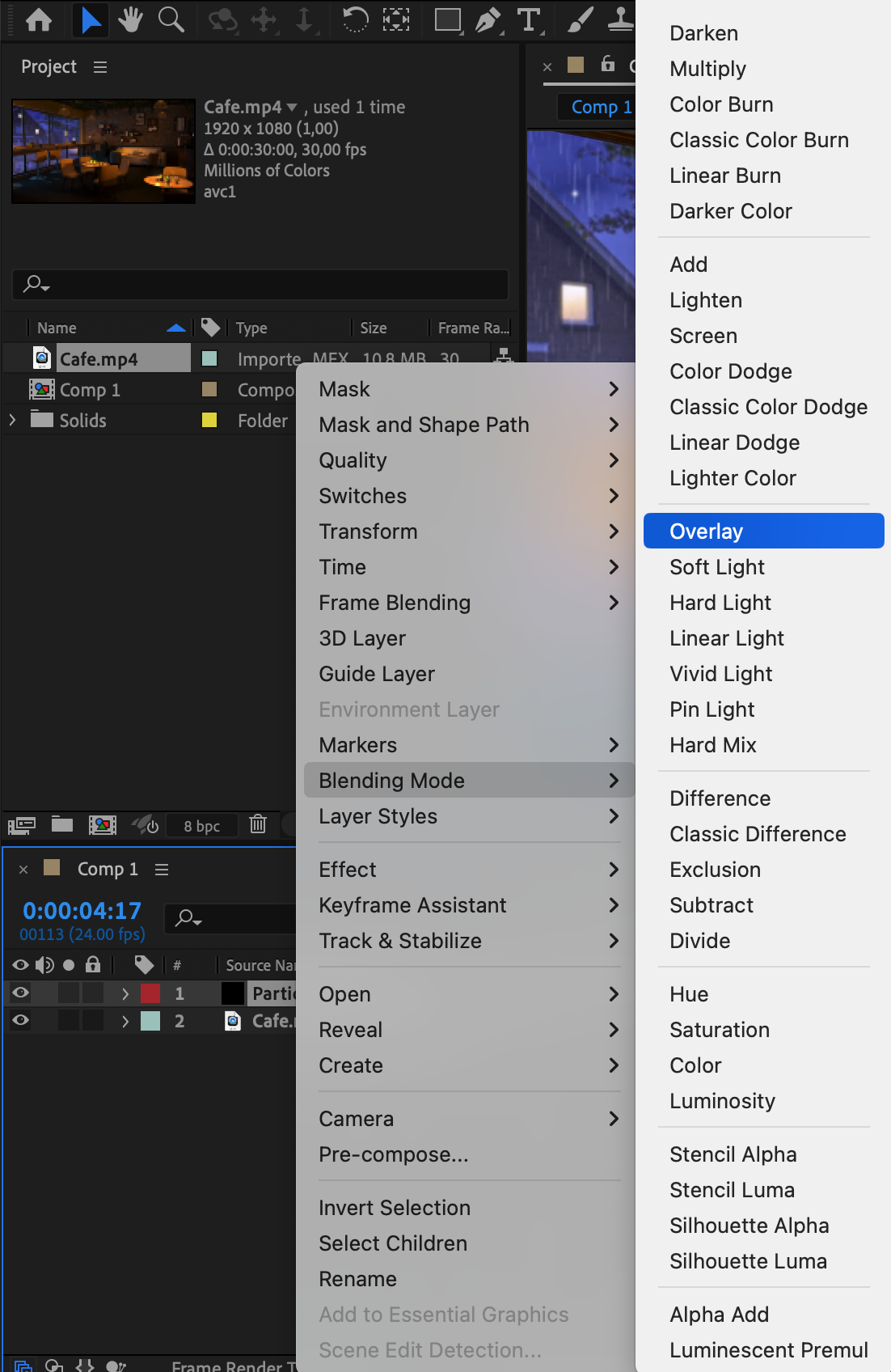Hide layer 1 using its eye toggle
Image resolution: width=891 pixels, height=1372 pixels.
(x=21, y=993)
